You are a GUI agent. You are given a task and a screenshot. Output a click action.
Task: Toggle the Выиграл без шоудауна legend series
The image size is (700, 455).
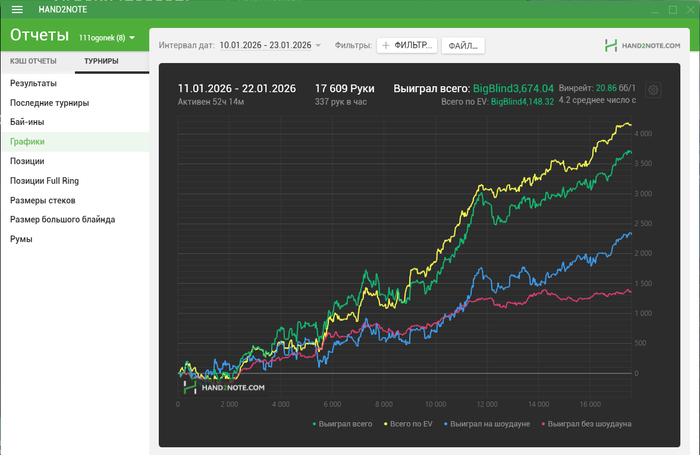[587, 424]
